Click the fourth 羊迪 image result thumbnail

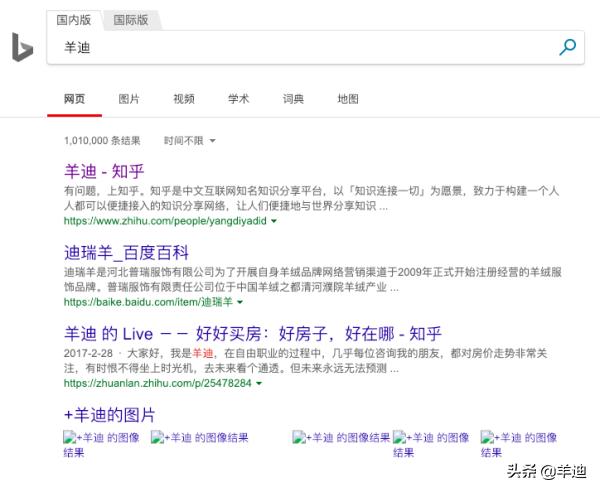(431, 445)
